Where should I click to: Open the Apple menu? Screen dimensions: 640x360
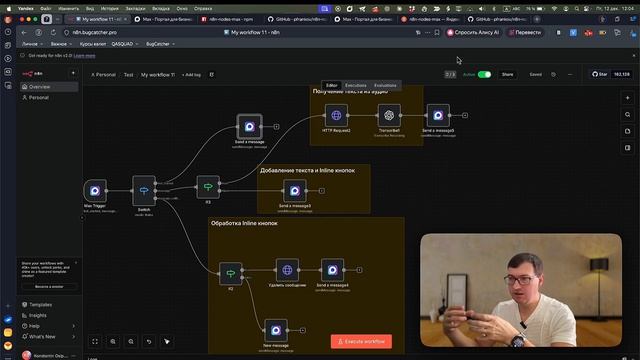9,9
